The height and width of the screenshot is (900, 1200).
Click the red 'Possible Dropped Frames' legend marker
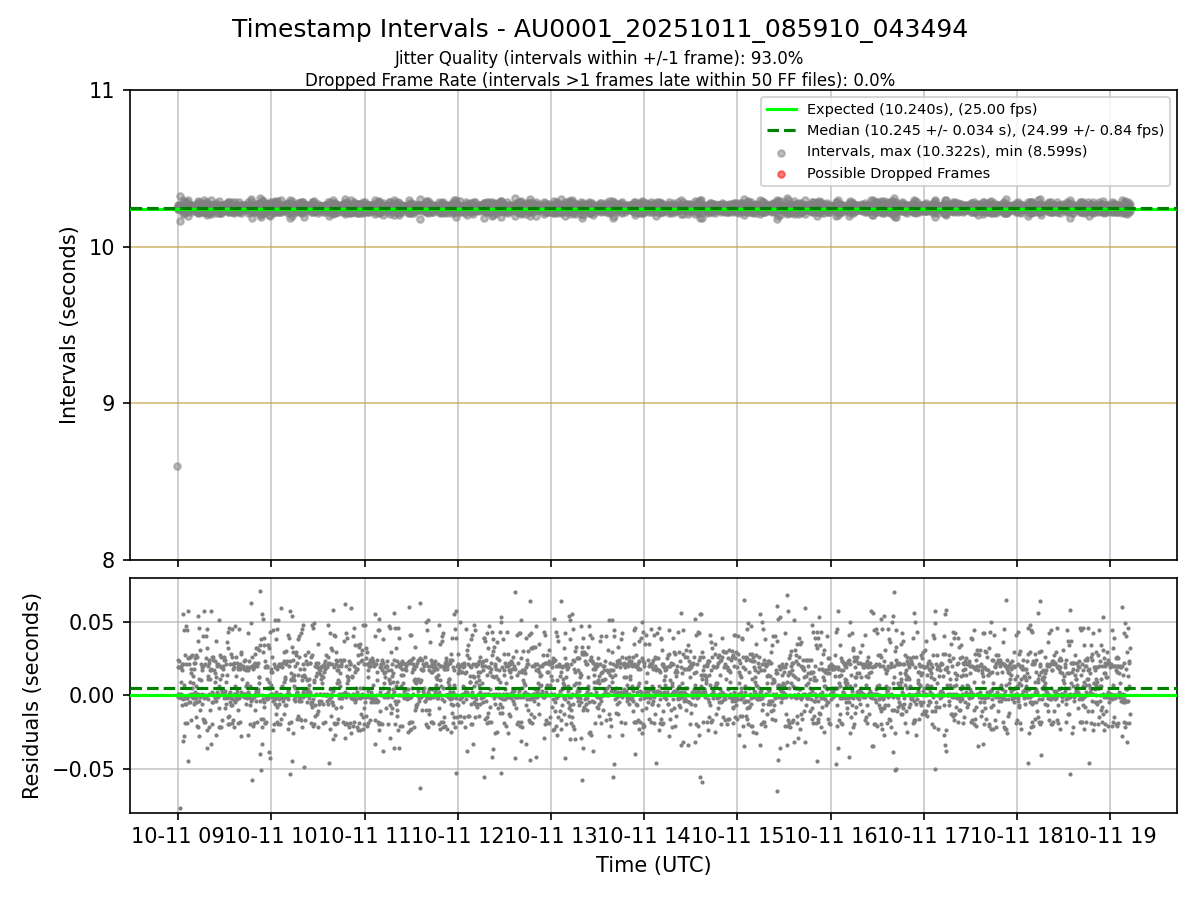coord(781,174)
